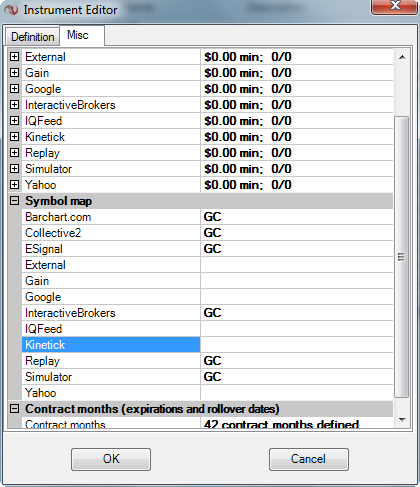Click the scrollbar down arrow
This screenshot has width=420, height=487.
[402, 420]
